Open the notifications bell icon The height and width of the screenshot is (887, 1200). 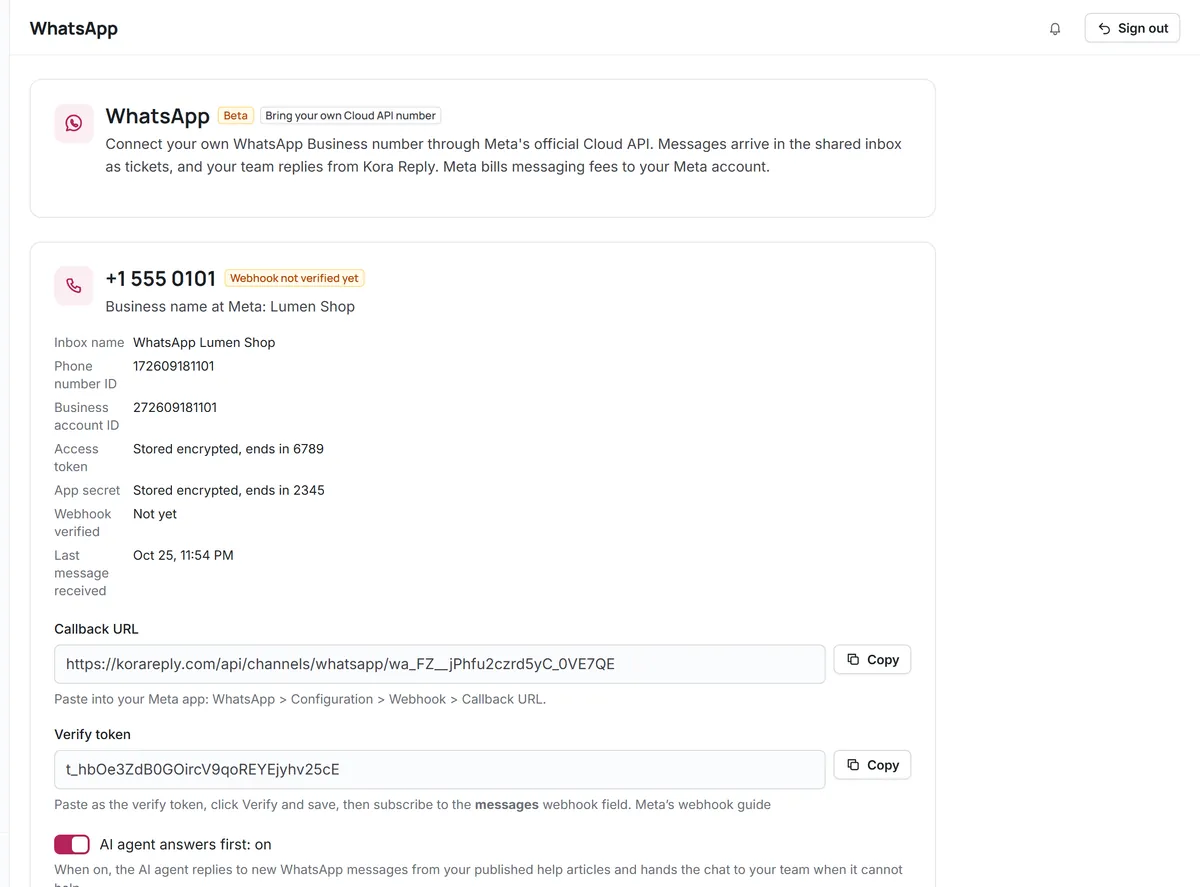pyautogui.click(x=1055, y=29)
